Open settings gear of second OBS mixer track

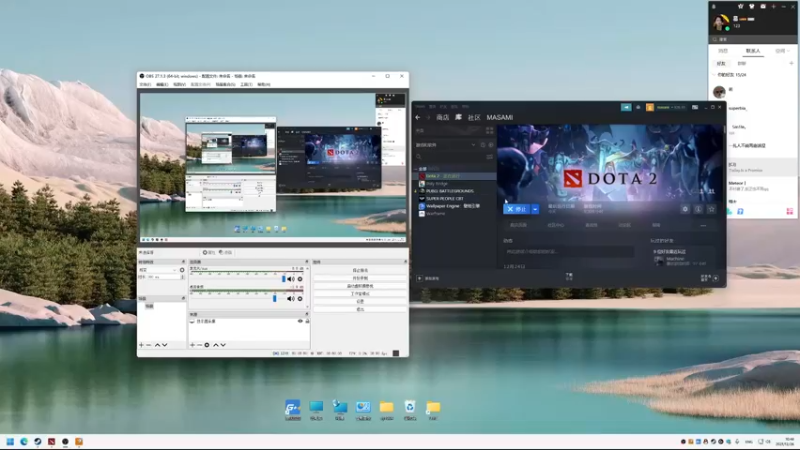pos(300,298)
